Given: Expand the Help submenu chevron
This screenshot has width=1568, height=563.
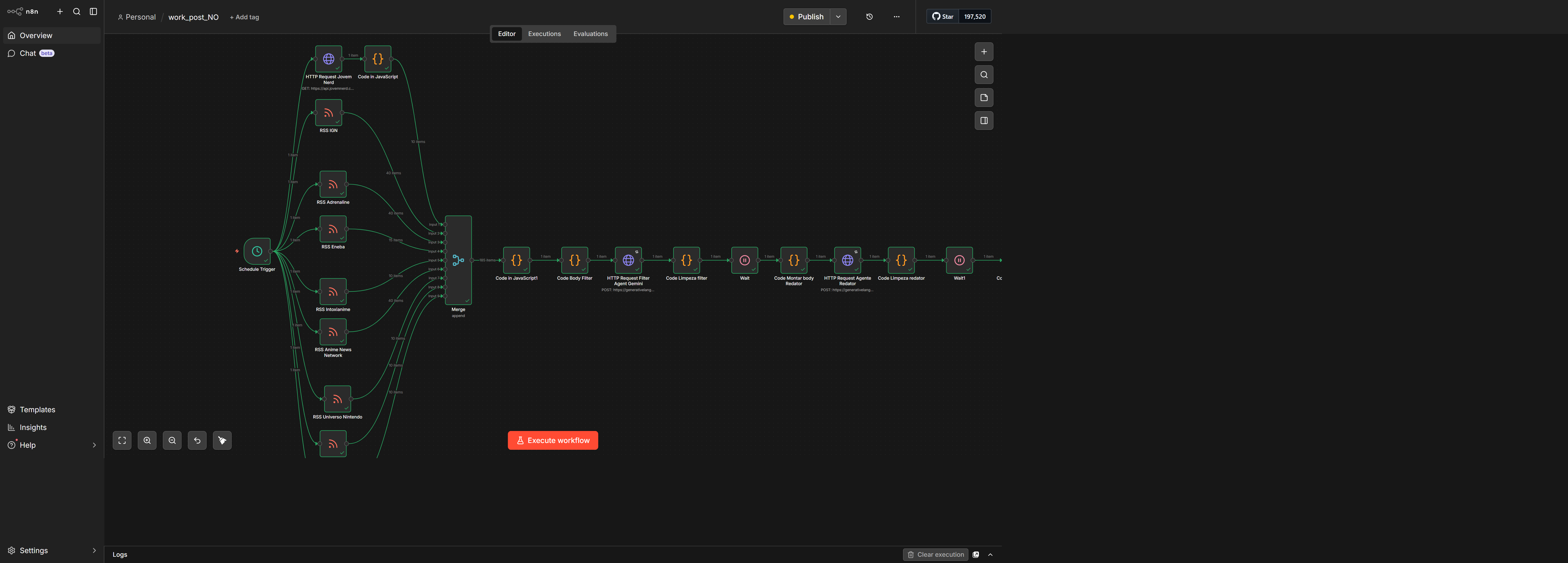Looking at the screenshot, I should 94,445.
